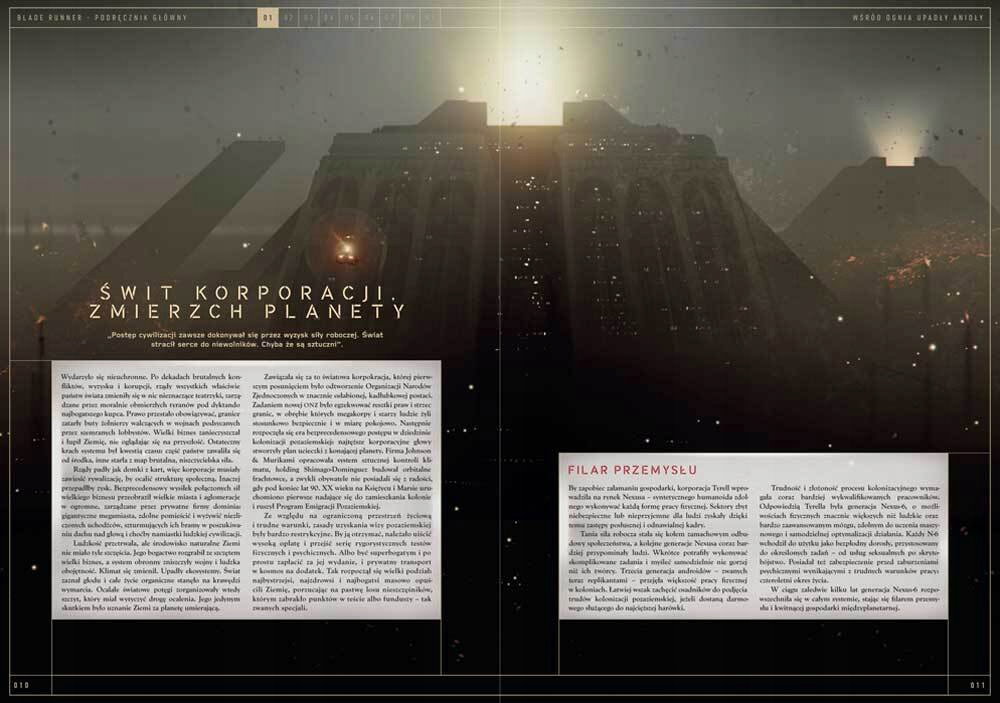The width and height of the screenshot is (1000, 703).
Task: Select the heading "Świt korporacji, zmierzch planety"
Action: pos(247,302)
